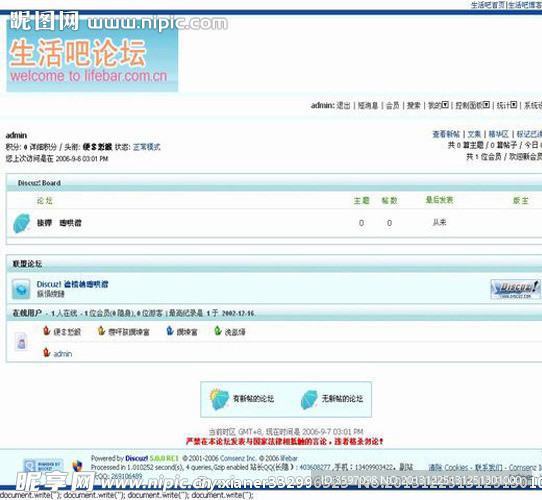Open the forum title link beside the umbrella icon
This screenshot has height=500, width=542.
tap(59, 223)
